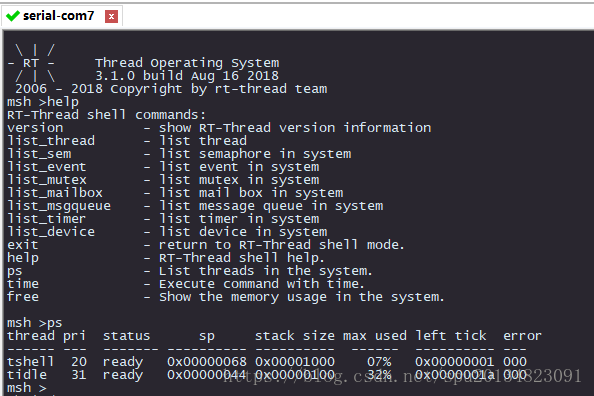The height and width of the screenshot is (396, 594).
Task: Click the green connected checkmark icon
Action: click(x=13, y=16)
